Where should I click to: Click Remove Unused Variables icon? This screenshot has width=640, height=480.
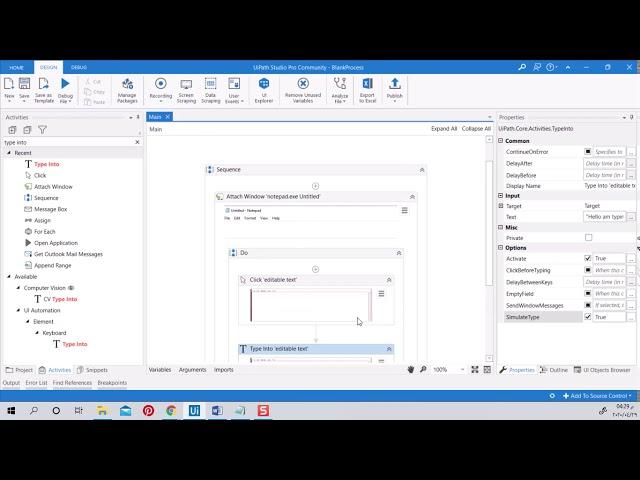pos(303,84)
